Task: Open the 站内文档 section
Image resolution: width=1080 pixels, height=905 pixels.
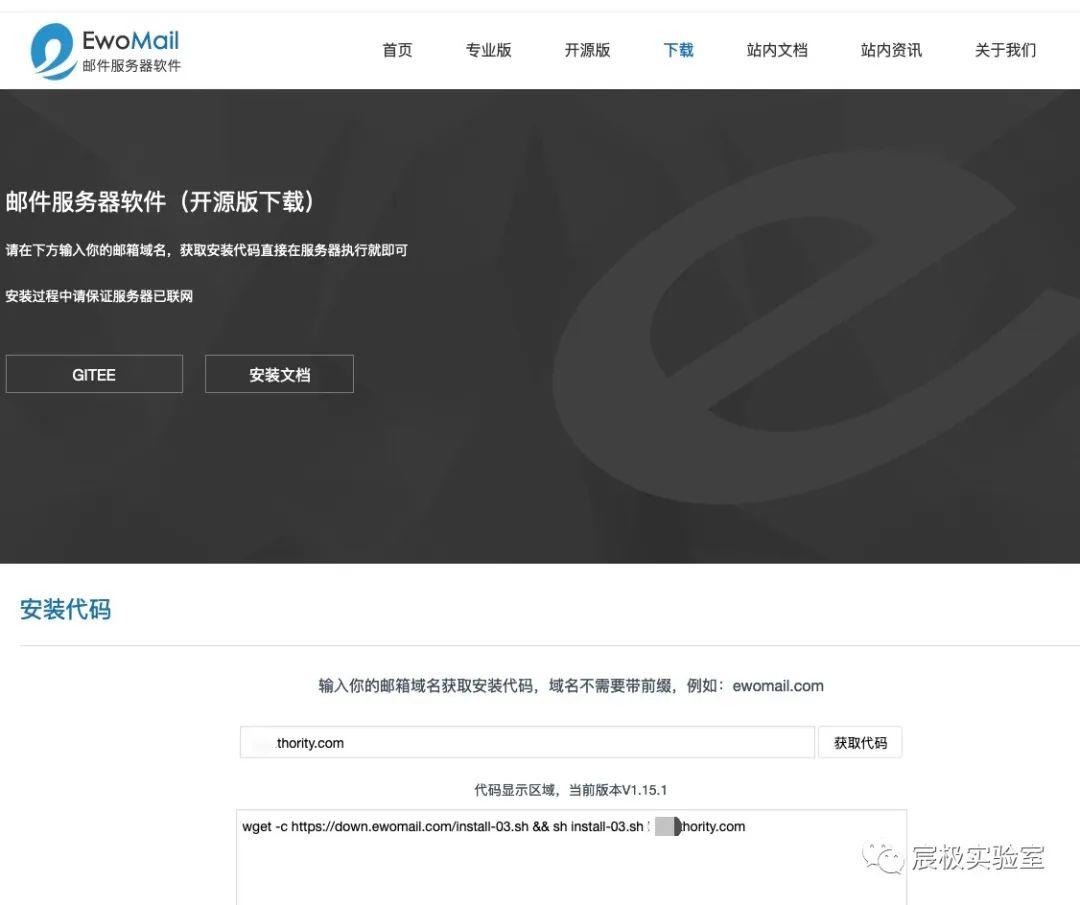Action: click(x=777, y=50)
